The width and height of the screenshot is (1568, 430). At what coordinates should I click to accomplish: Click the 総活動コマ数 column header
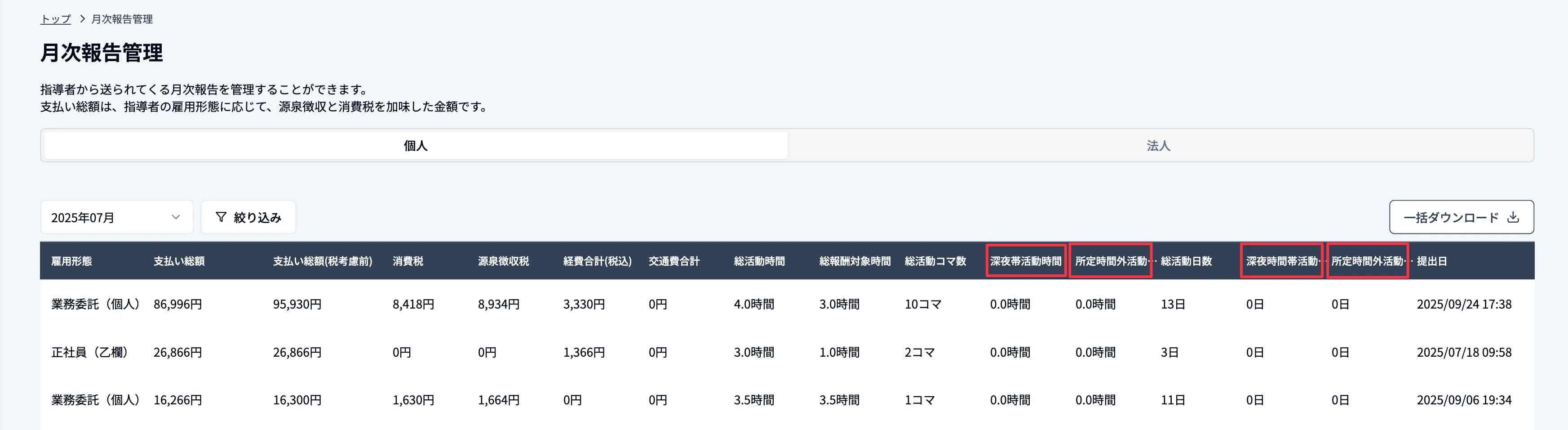pos(935,261)
